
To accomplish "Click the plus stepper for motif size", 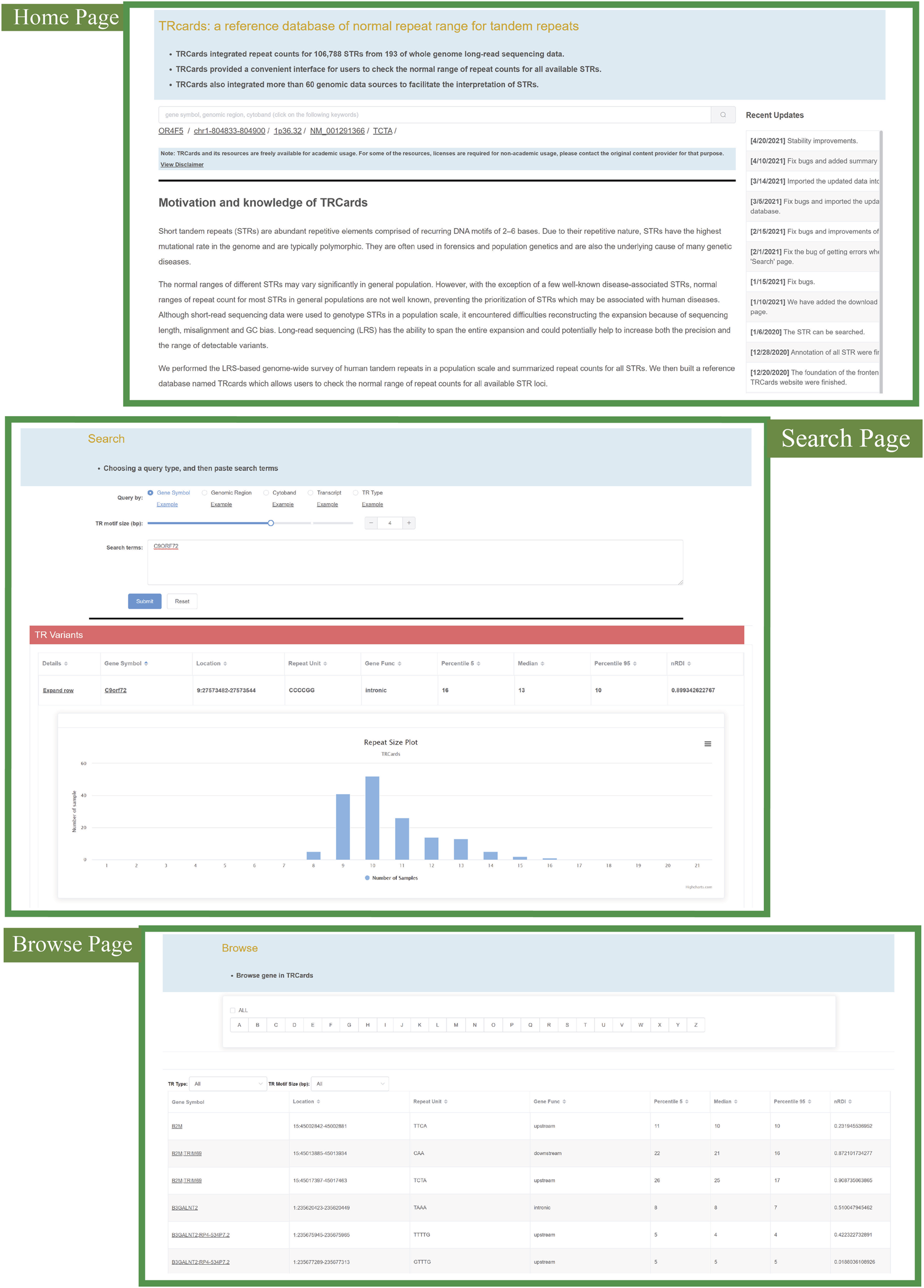I will (408, 523).
